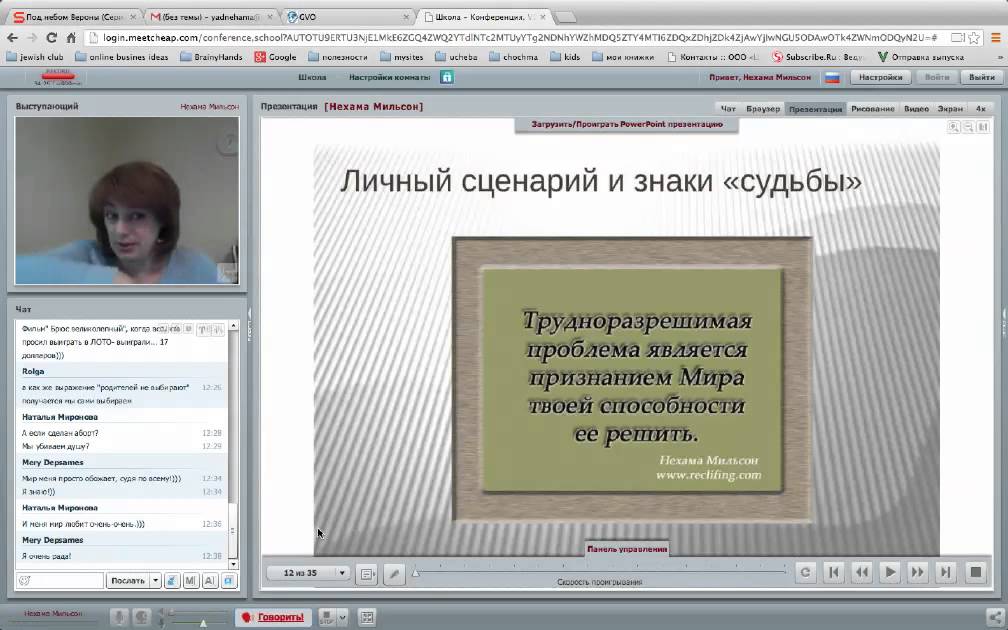Click the blue save chat icon
Viewport: 1008px width, 630px height.
tap(229, 580)
